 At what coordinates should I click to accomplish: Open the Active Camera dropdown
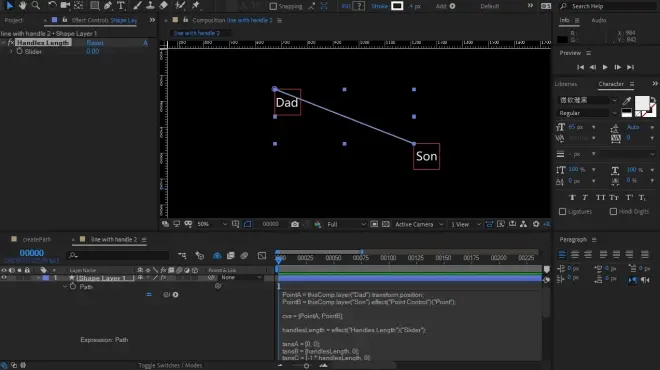click(x=419, y=224)
